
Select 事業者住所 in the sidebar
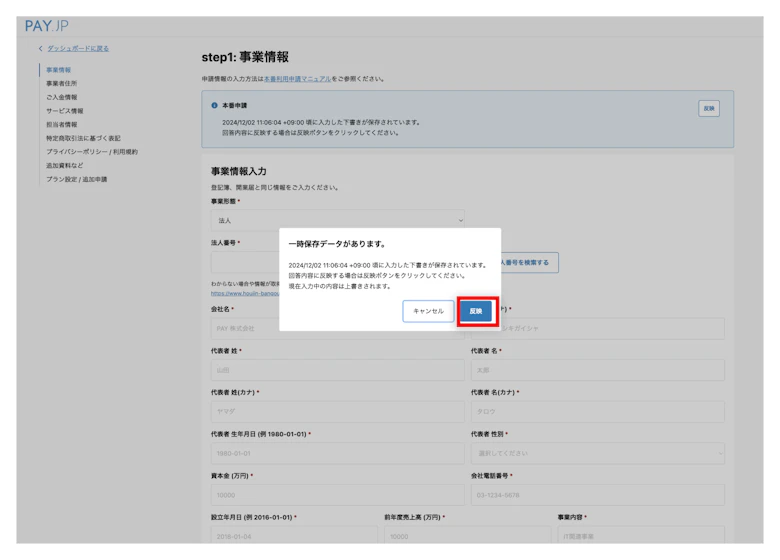(62, 84)
